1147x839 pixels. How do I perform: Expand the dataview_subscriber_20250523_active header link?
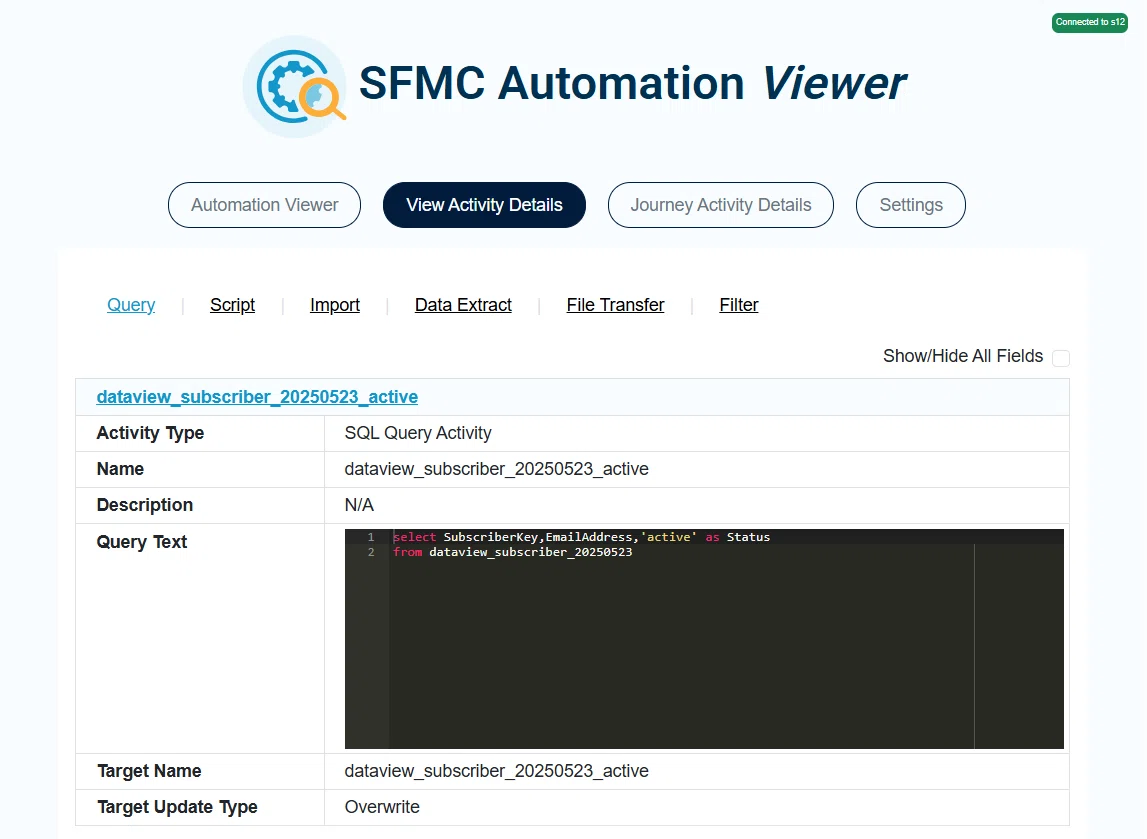[x=257, y=397]
